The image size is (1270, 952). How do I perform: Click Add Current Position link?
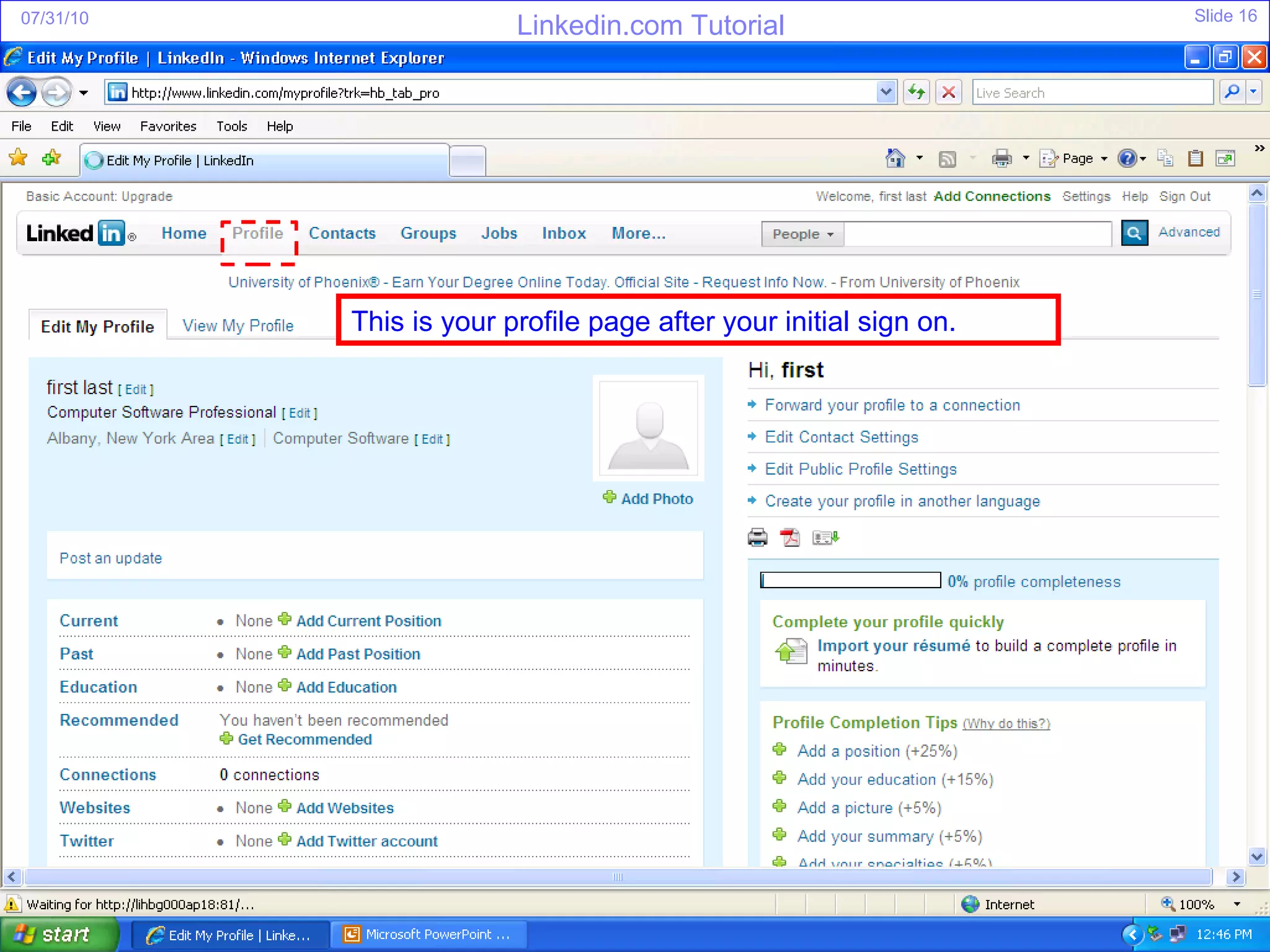(368, 621)
